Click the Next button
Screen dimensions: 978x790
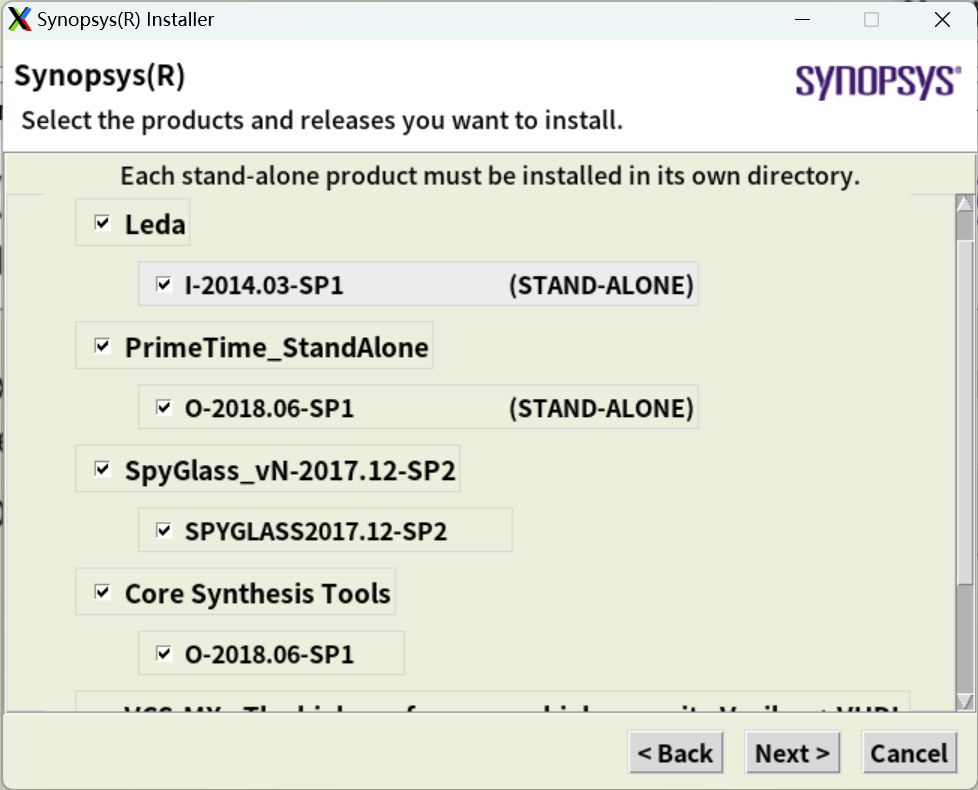[x=792, y=752]
